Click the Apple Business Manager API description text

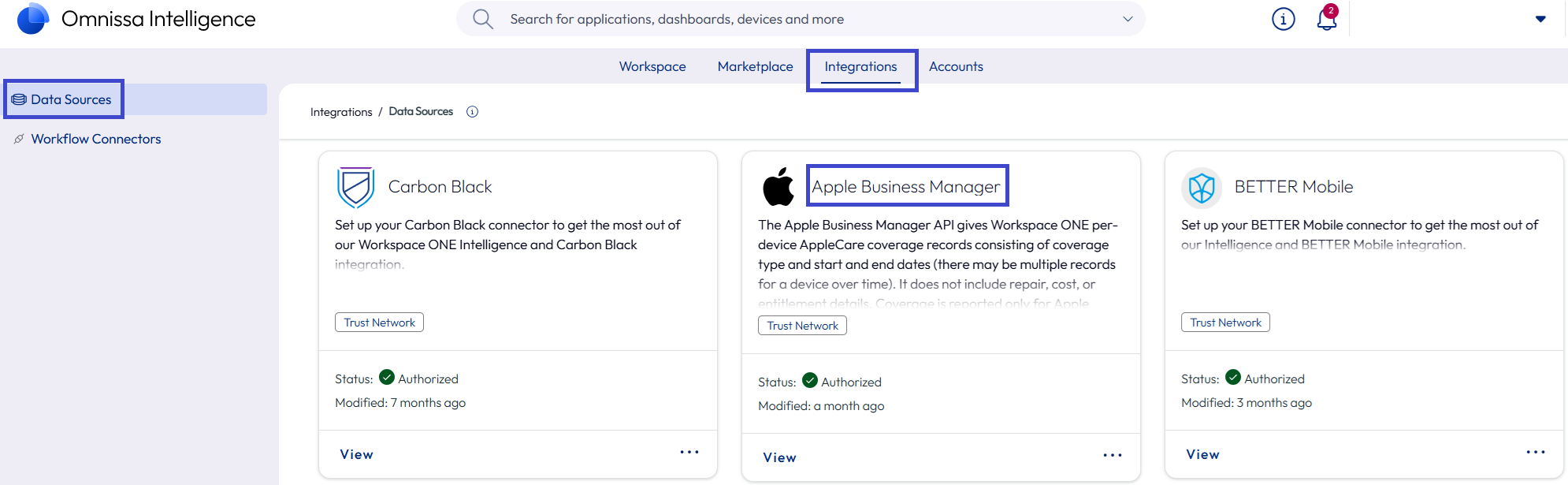(x=938, y=264)
